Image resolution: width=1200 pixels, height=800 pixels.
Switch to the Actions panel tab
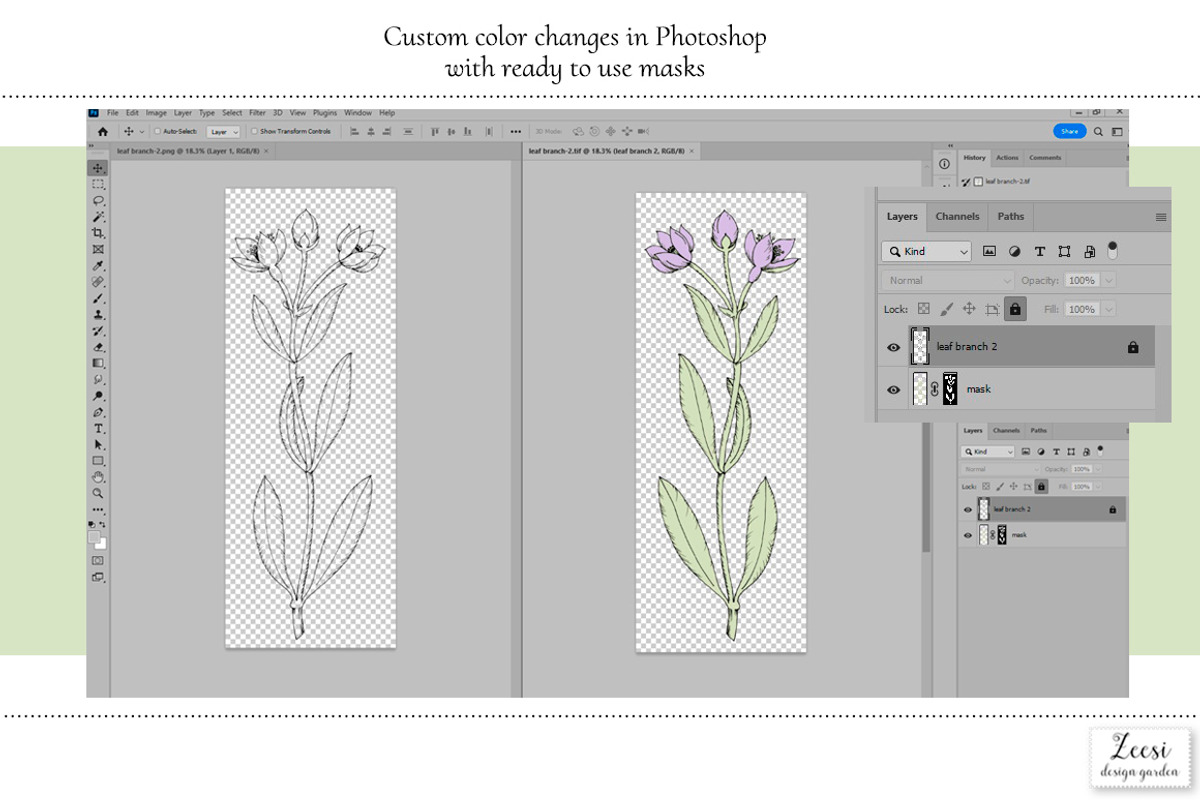[1007, 157]
